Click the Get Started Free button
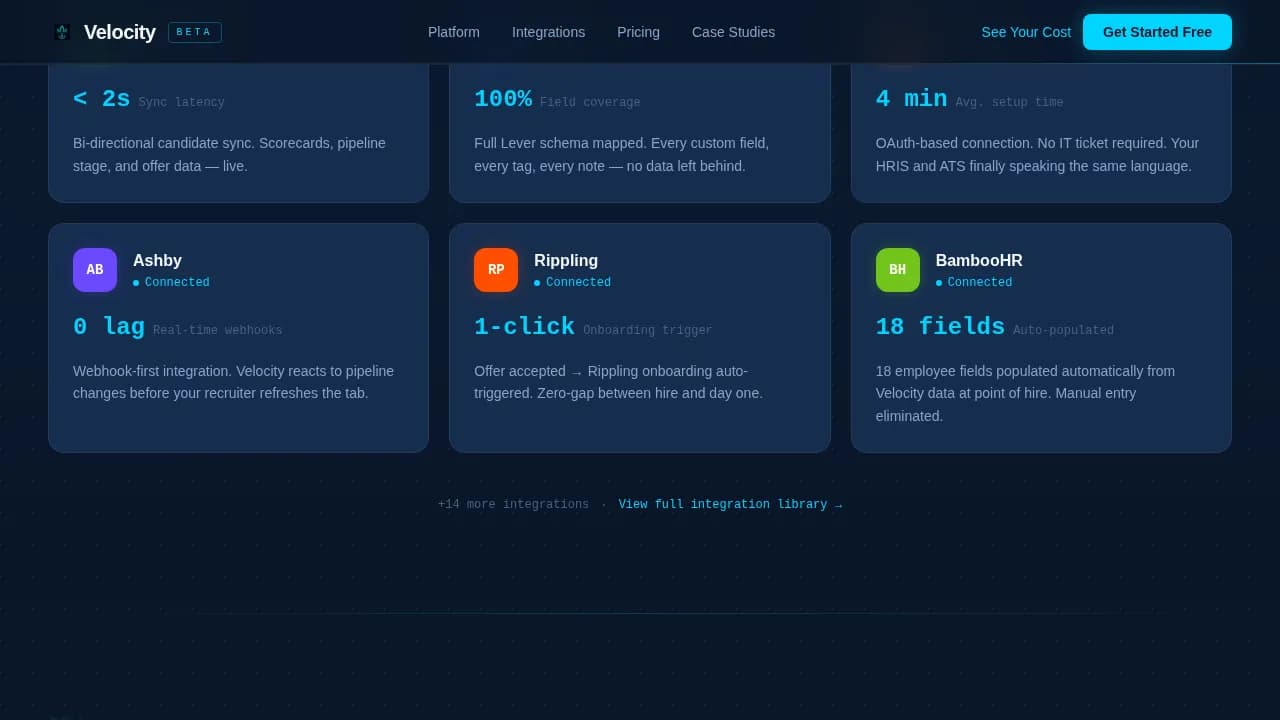Image resolution: width=1280 pixels, height=720 pixels. pyautogui.click(x=1157, y=32)
